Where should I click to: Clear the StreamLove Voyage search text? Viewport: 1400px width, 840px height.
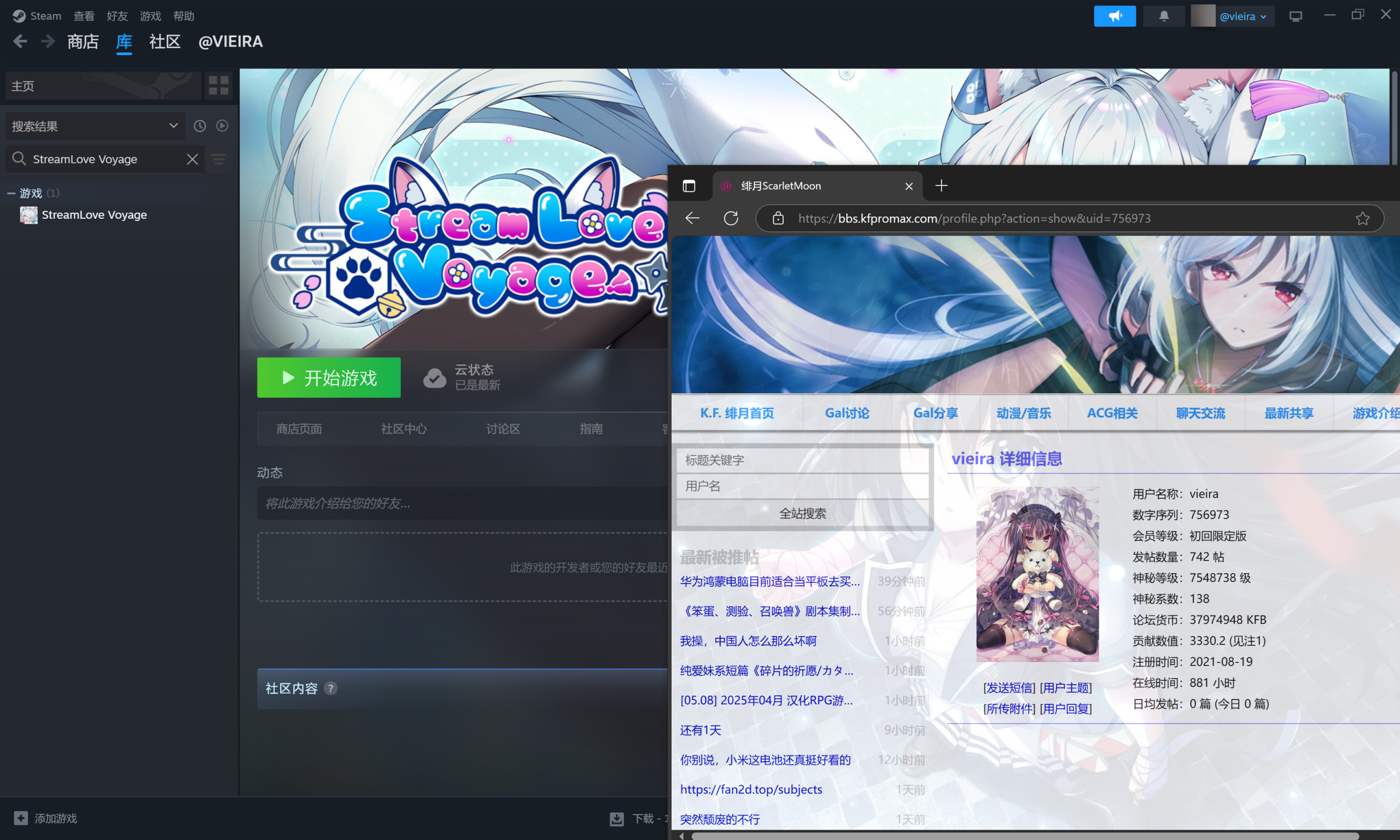pyautogui.click(x=192, y=159)
